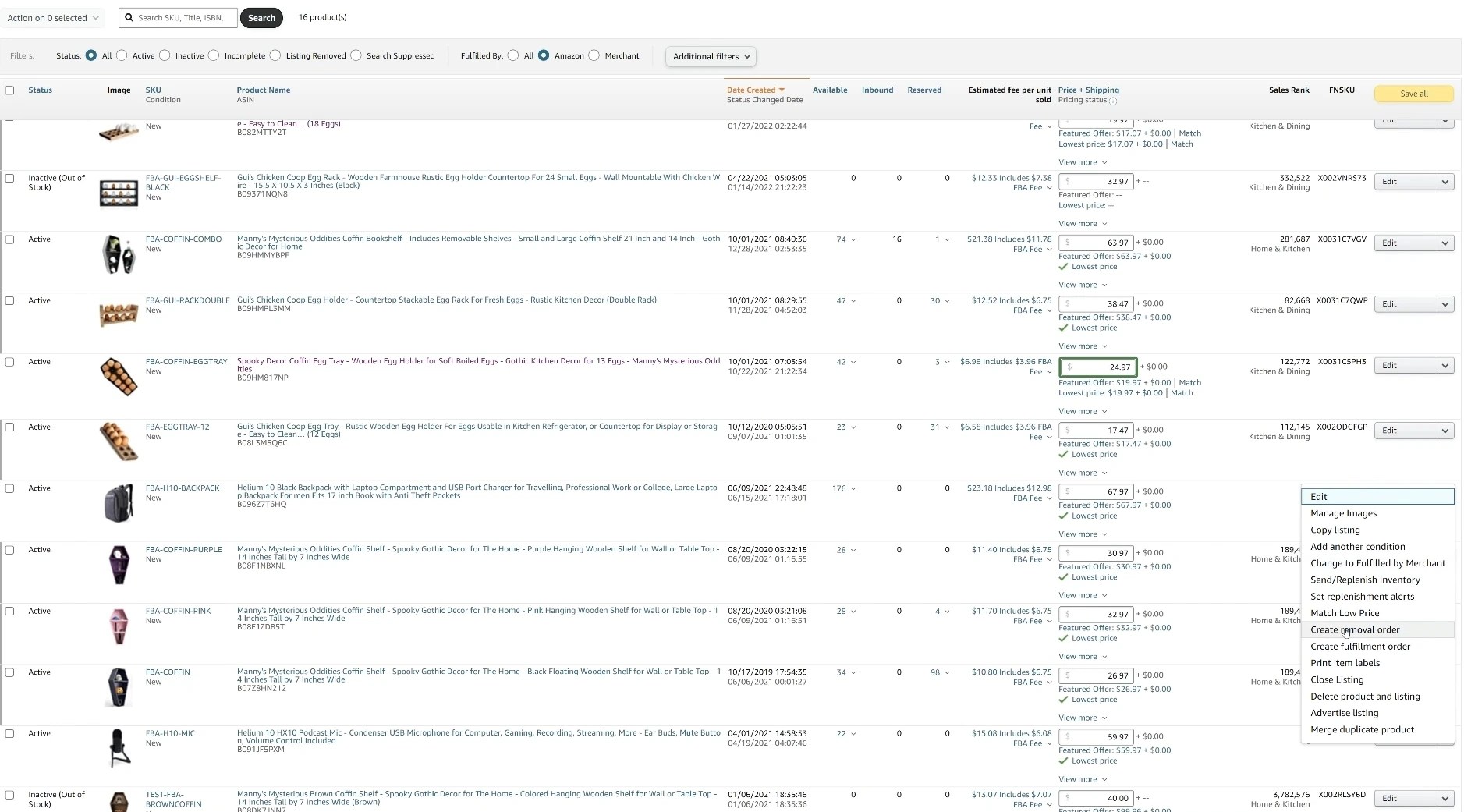Choose Send/Replenish Inventory

pos(1377,580)
